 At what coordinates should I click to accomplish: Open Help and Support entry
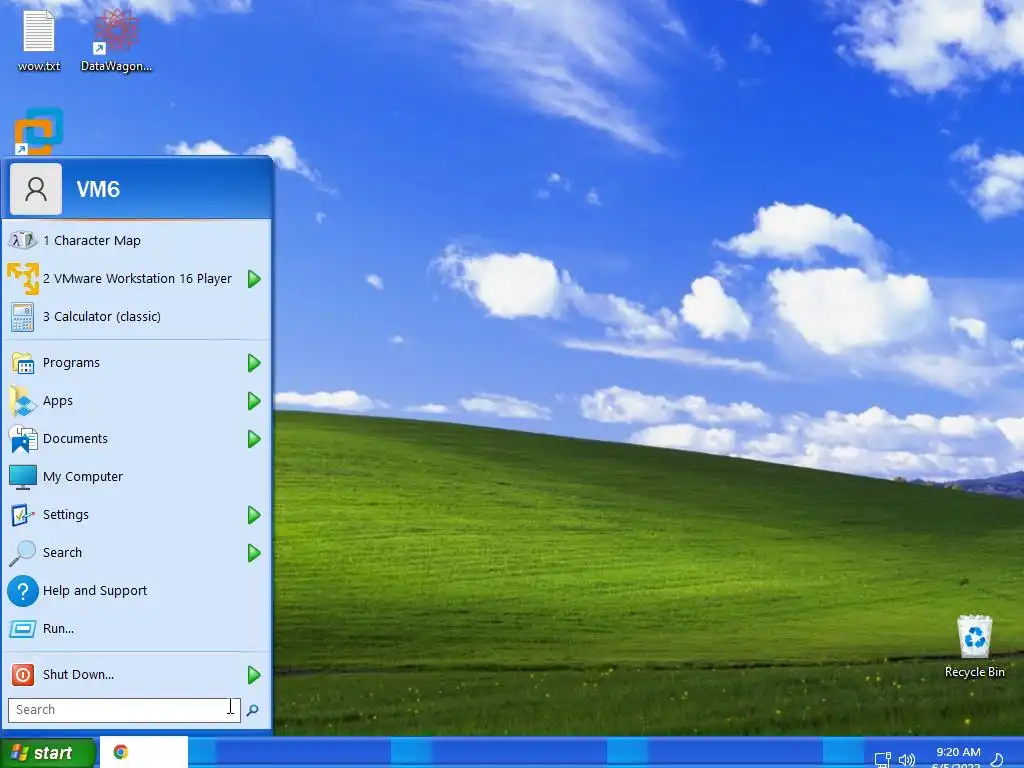[x=137, y=591]
